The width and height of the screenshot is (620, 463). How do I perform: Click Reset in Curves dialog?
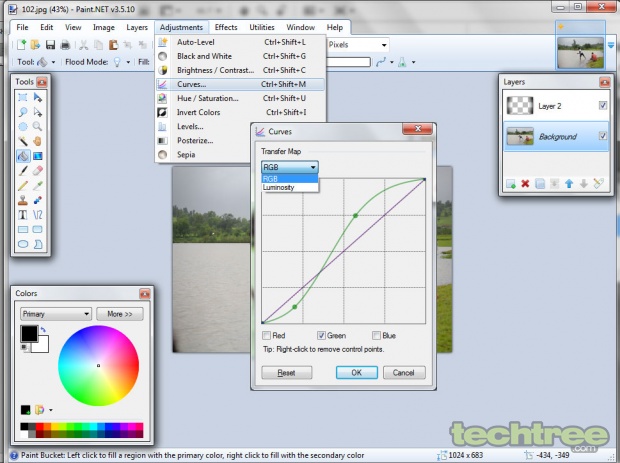coord(286,372)
